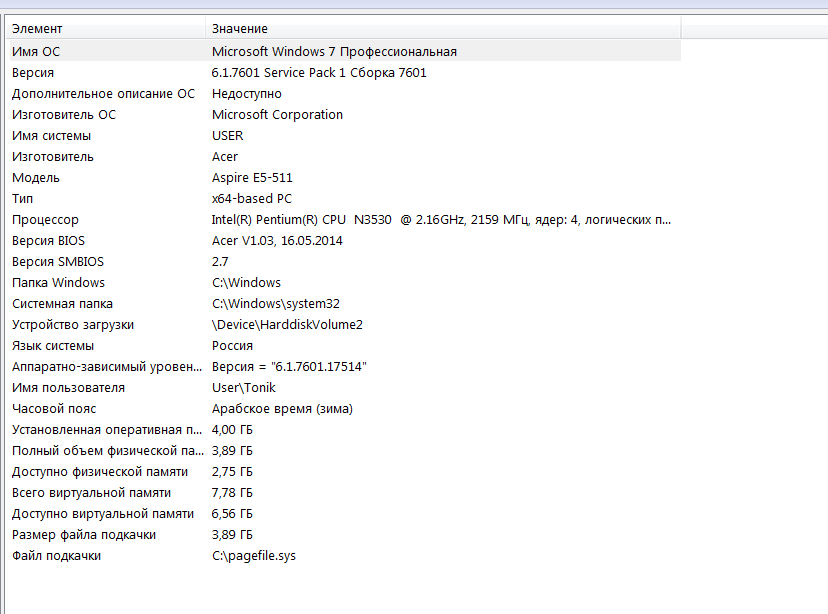
Task: Select the "Всего виртуальной памяти" row
Action: click(91, 493)
